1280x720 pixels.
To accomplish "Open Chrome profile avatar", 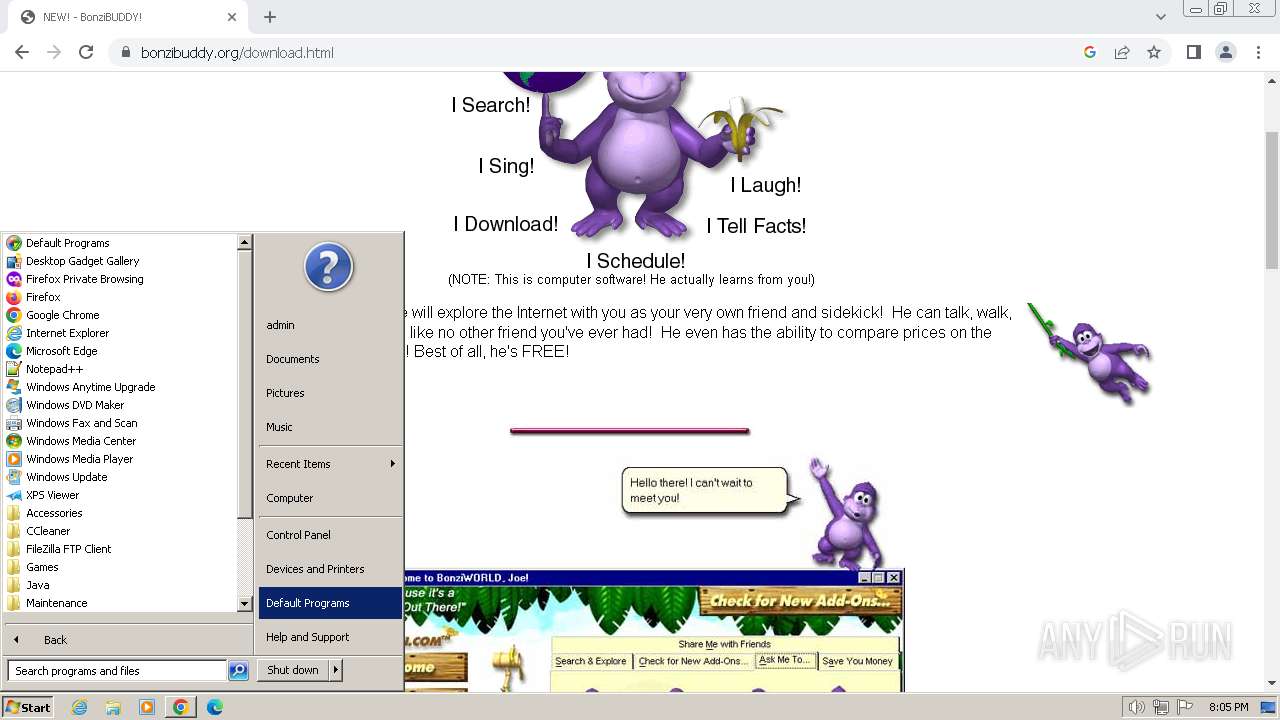I will (x=1226, y=52).
